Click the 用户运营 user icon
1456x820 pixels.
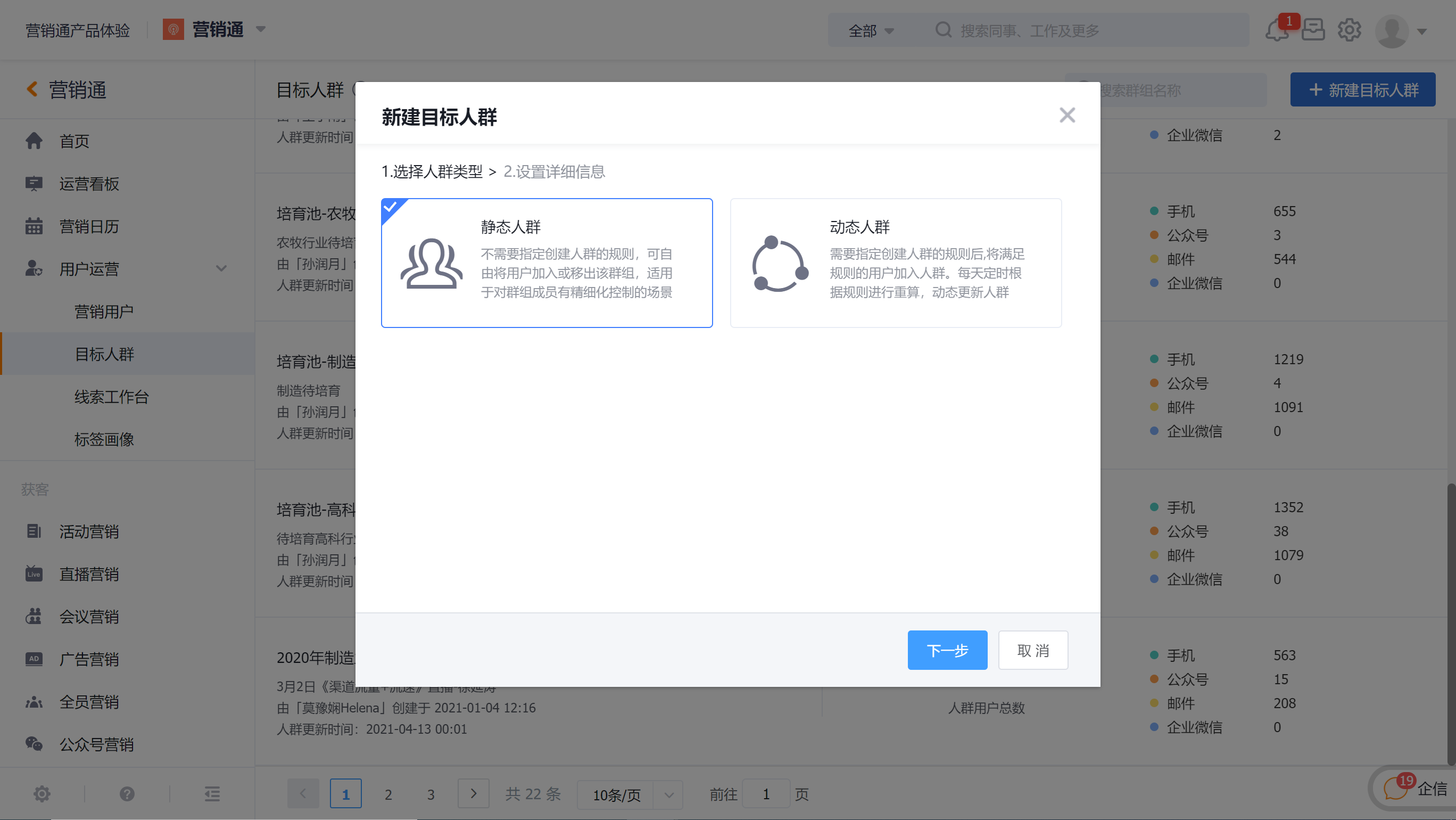click(x=34, y=268)
